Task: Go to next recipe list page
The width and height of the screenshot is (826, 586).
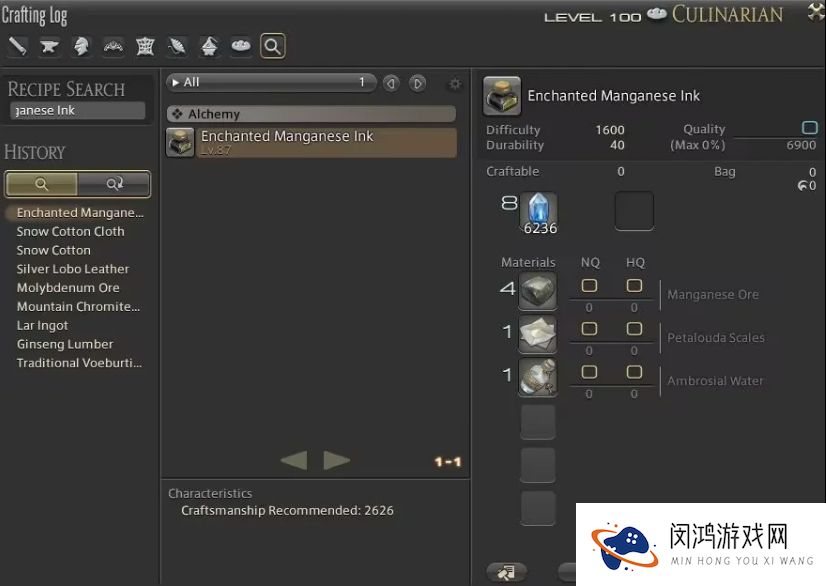Action: pos(337,460)
